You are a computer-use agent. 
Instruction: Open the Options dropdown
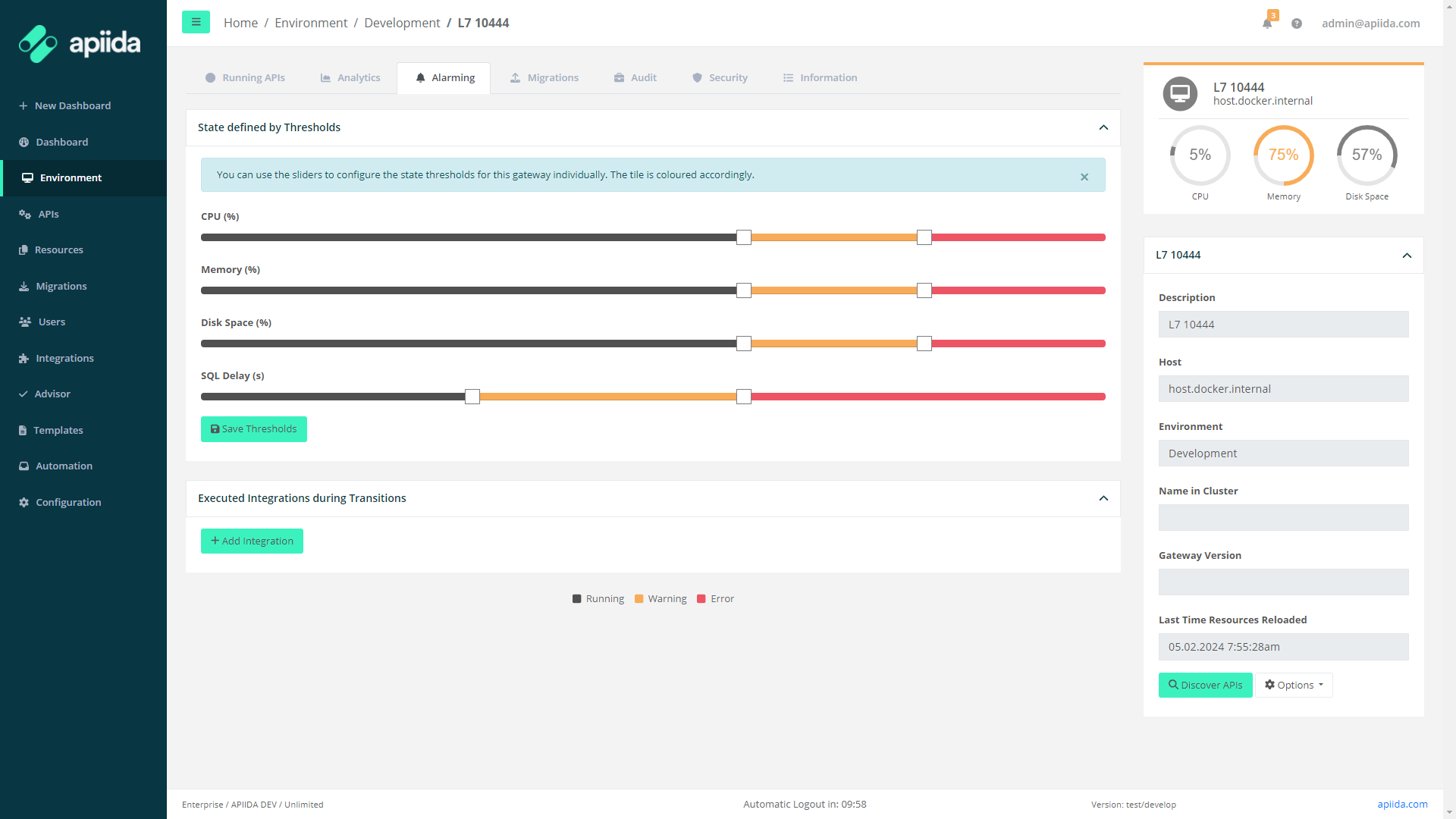coord(1294,685)
